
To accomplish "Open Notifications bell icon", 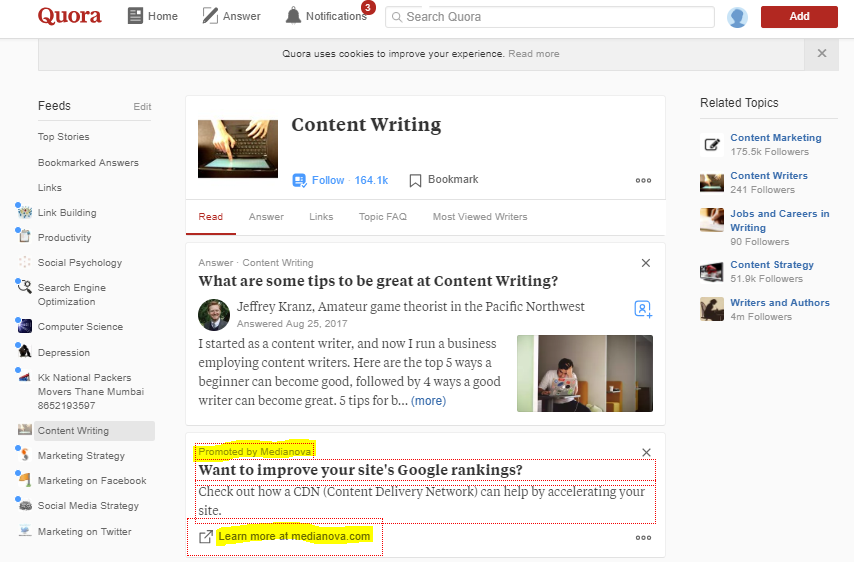I will (293, 16).
